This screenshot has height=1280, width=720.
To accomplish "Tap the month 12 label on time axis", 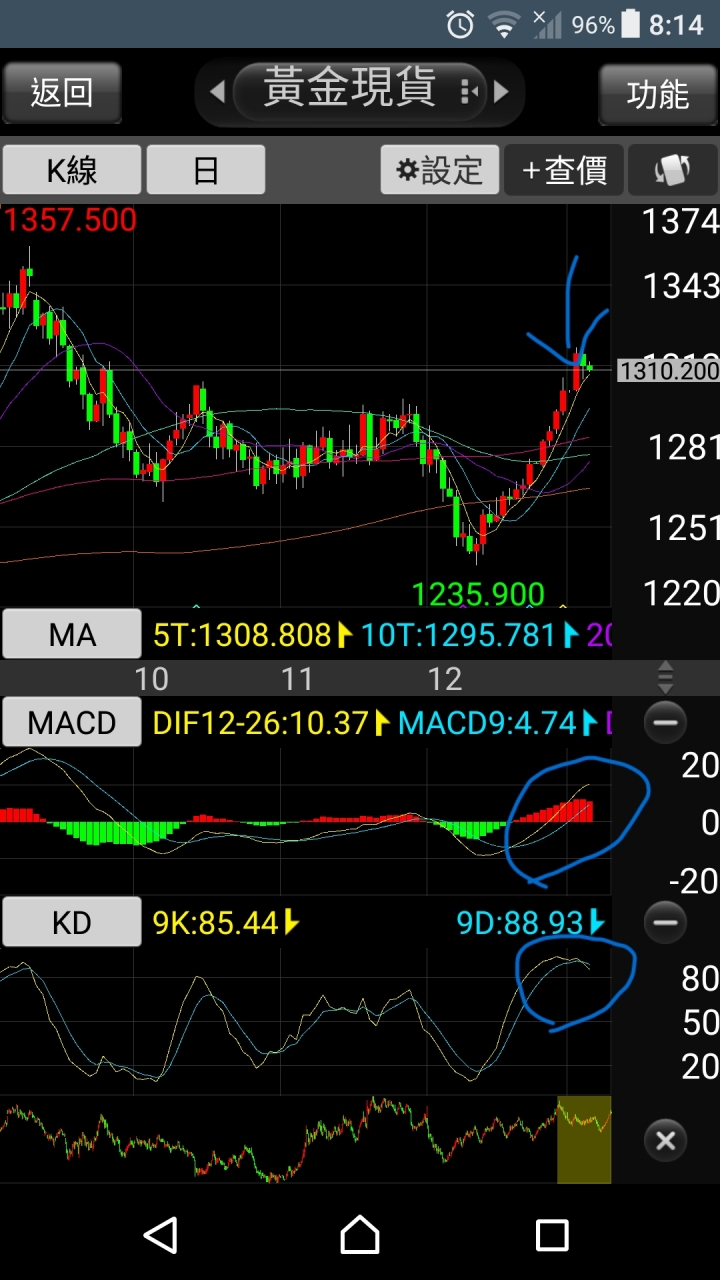I will [x=444, y=679].
